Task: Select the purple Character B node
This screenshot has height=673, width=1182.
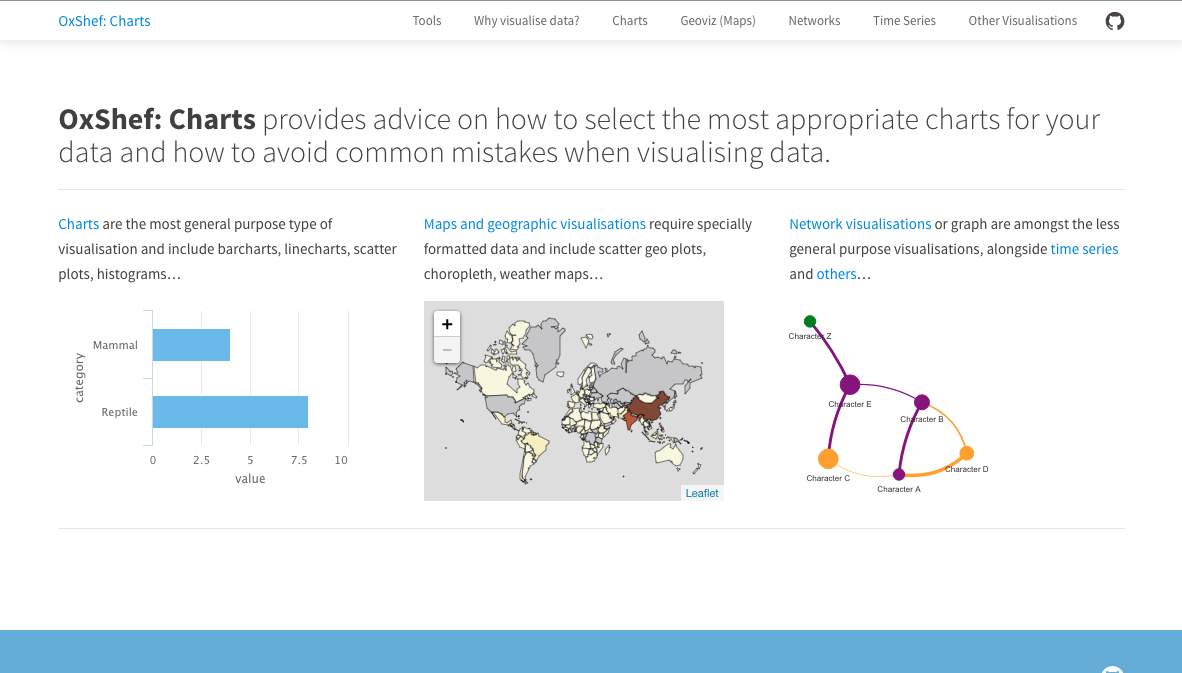Action: tap(922, 402)
